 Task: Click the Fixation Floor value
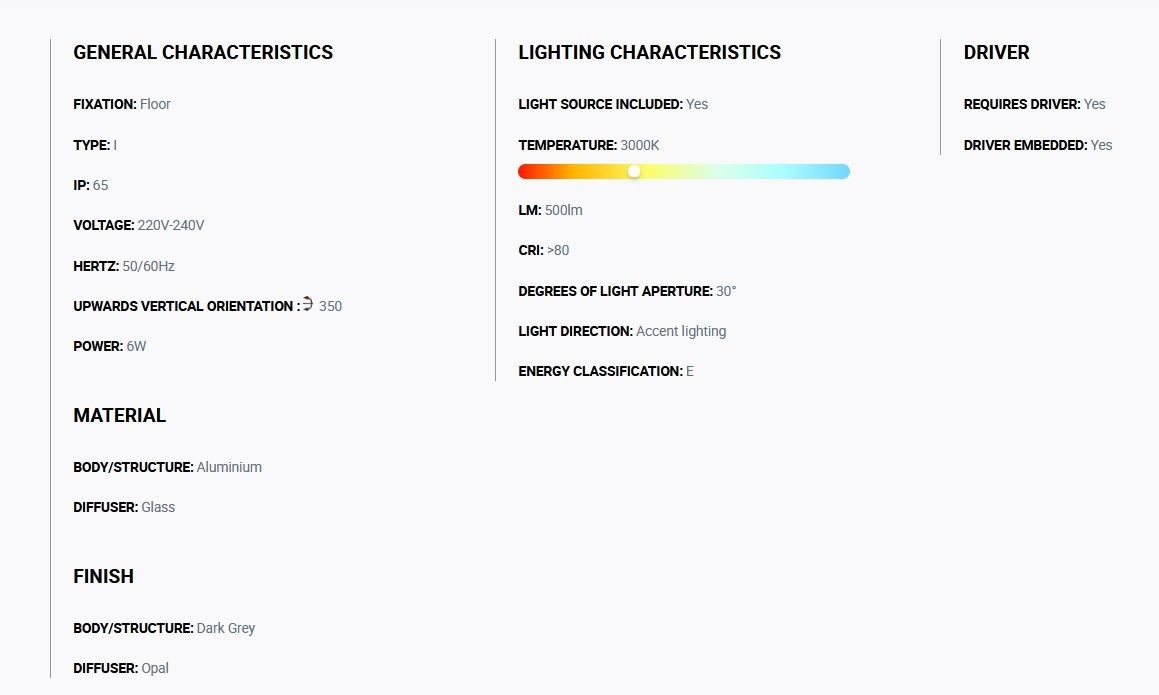pos(155,104)
